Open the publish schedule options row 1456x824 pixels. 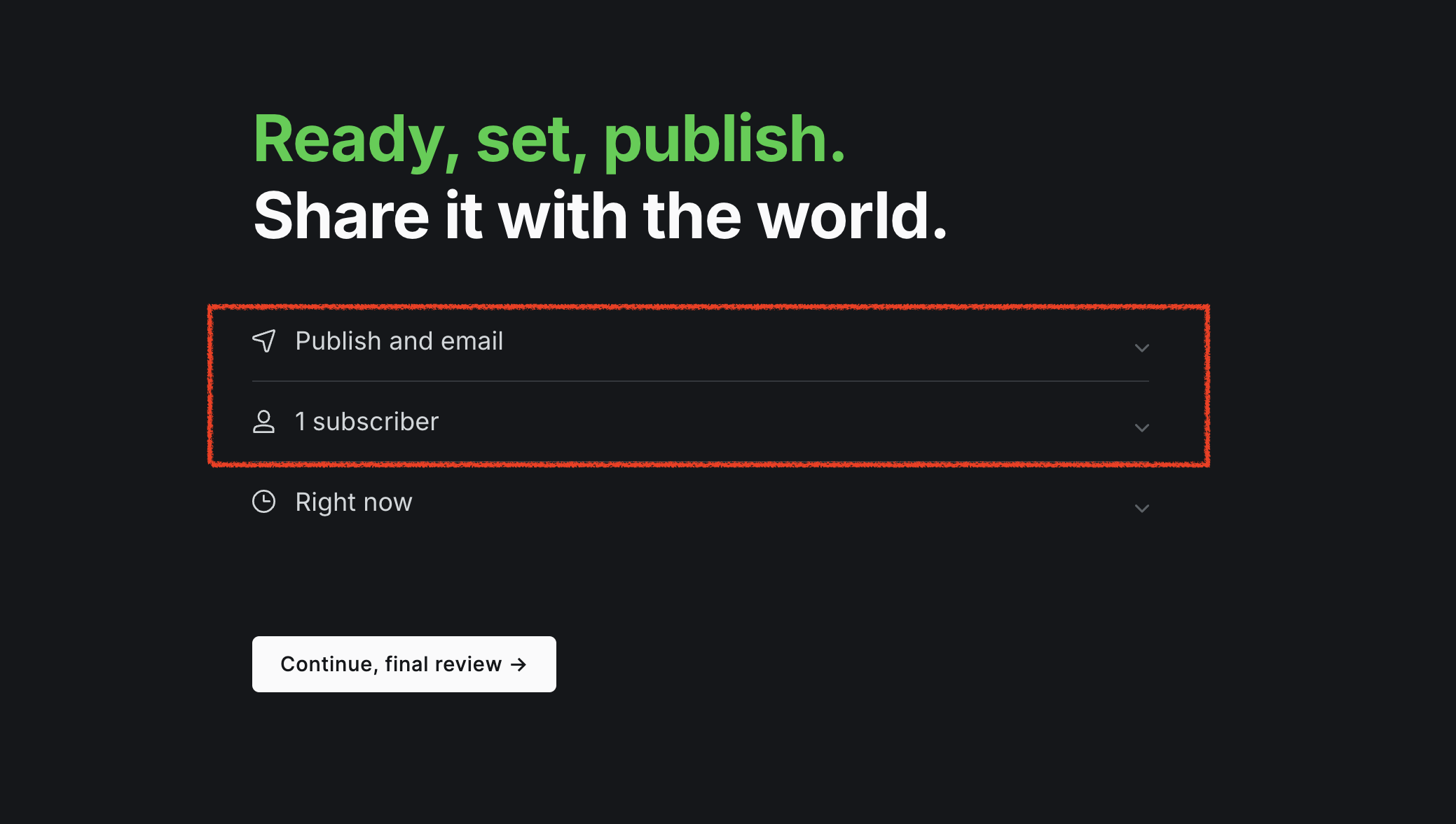pos(701,502)
